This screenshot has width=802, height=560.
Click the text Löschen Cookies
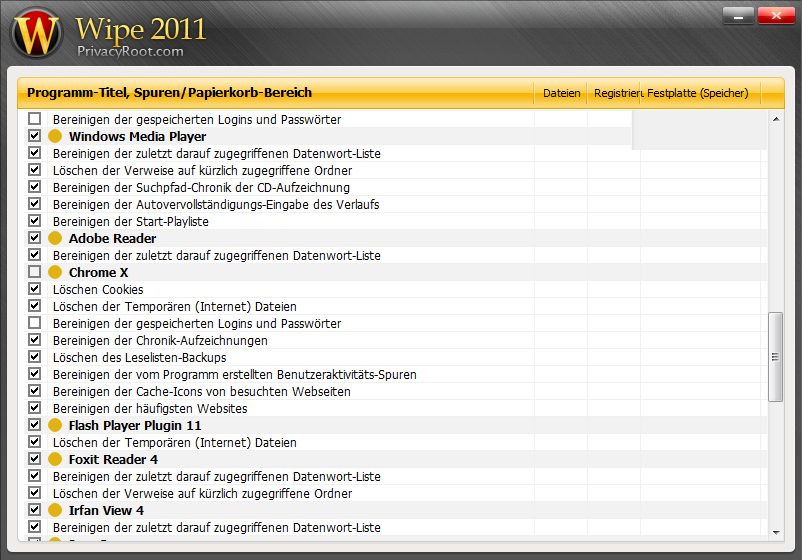[98, 289]
